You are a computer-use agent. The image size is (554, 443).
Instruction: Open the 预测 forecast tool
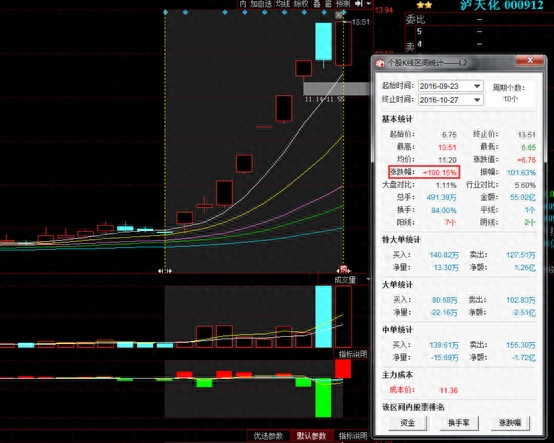coord(343,4)
